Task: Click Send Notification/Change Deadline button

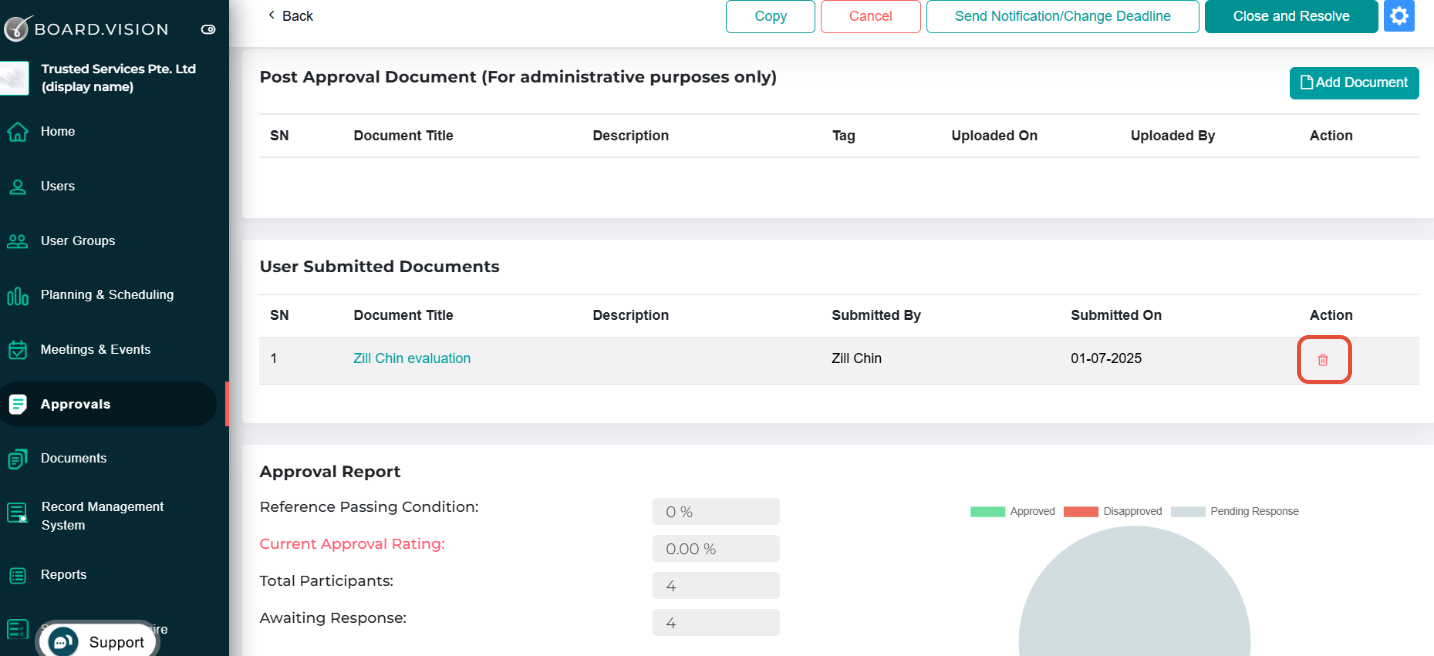Action: tap(1062, 16)
